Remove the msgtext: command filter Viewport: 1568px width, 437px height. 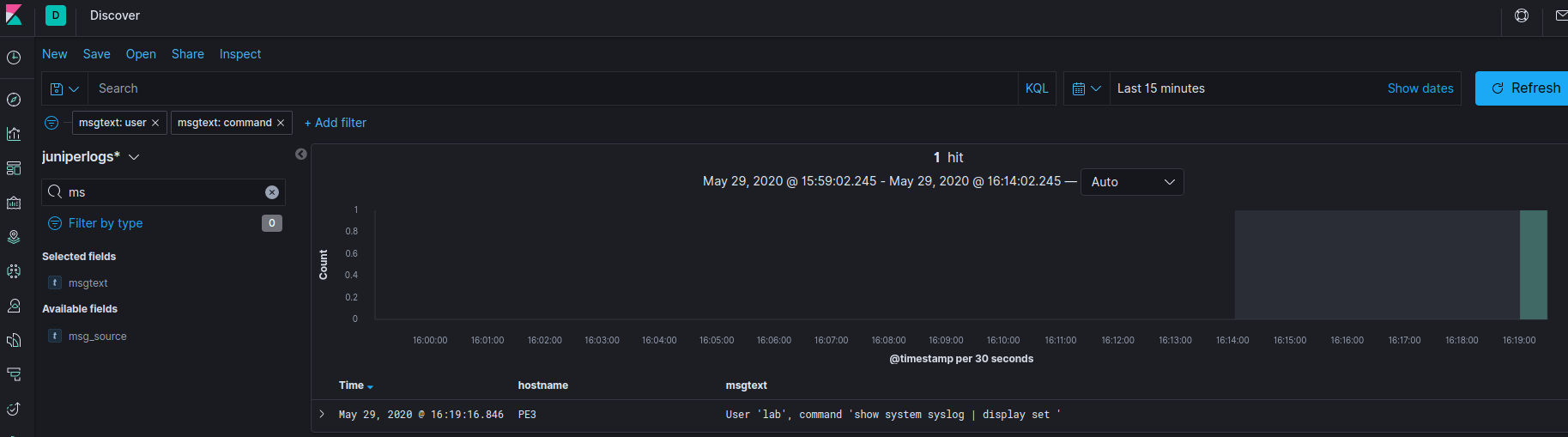coord(281,123)
